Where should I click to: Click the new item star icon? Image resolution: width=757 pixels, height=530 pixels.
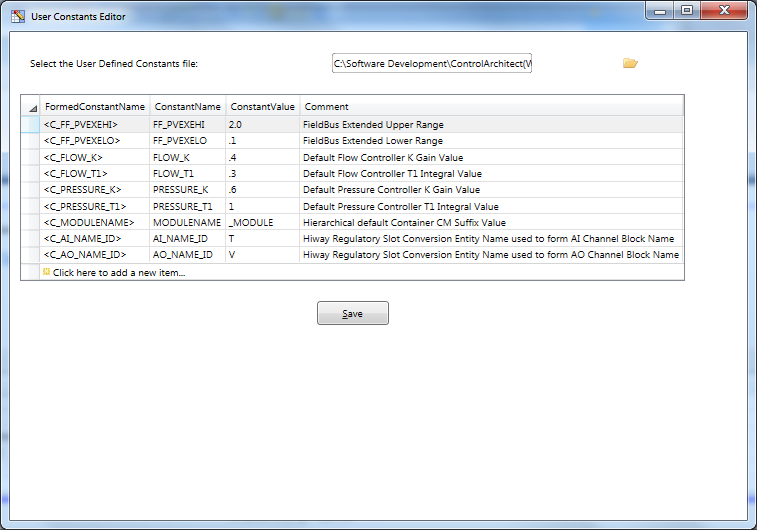46,272
